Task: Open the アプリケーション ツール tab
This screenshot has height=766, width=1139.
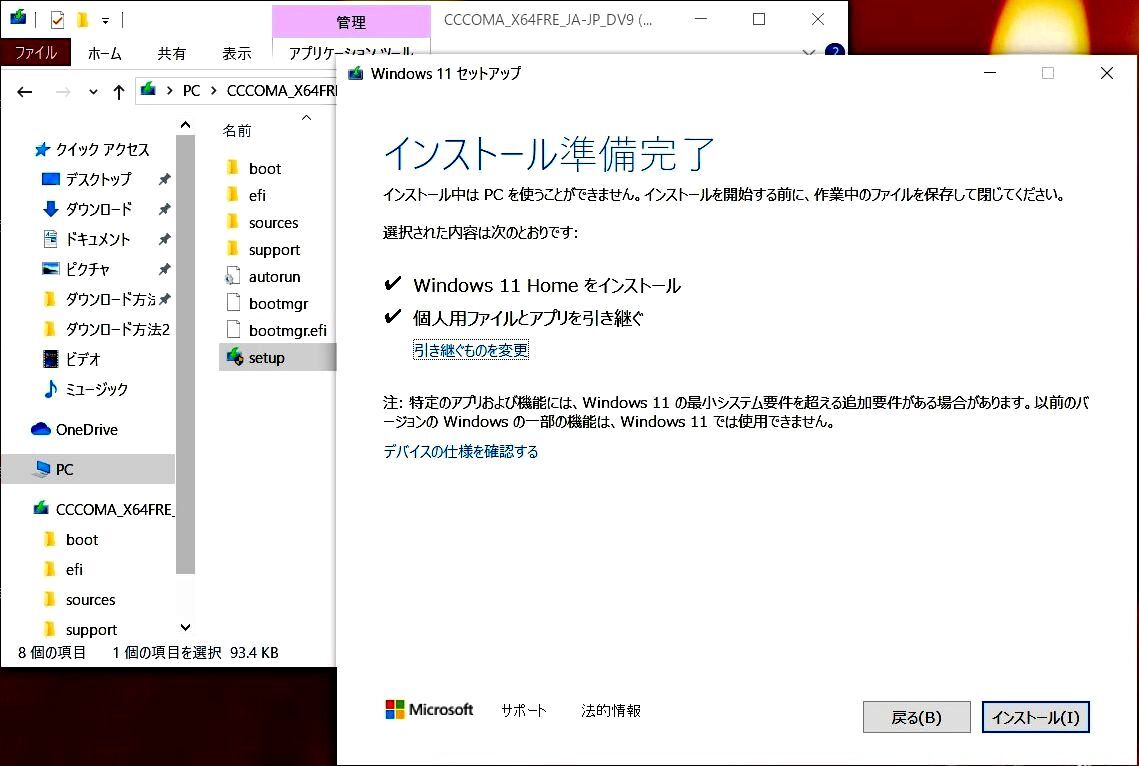Action: tap(351, 52)
